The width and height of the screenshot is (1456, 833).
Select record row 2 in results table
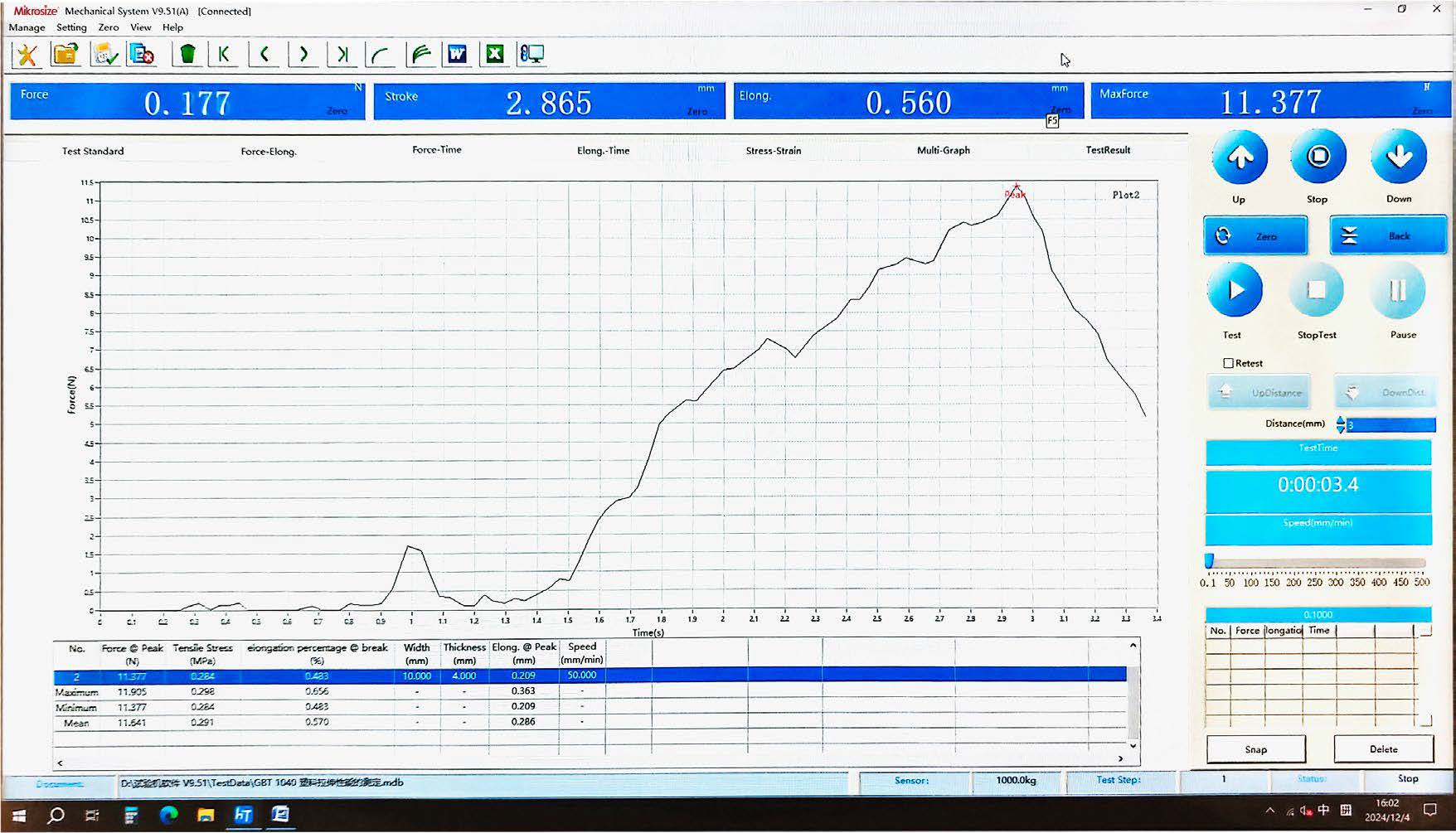point(332,676)
